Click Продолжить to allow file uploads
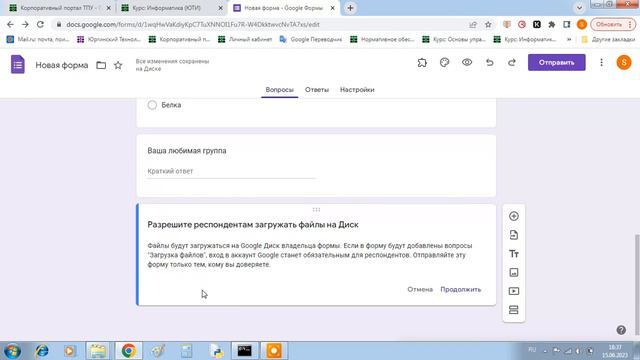 click(460, 289)
